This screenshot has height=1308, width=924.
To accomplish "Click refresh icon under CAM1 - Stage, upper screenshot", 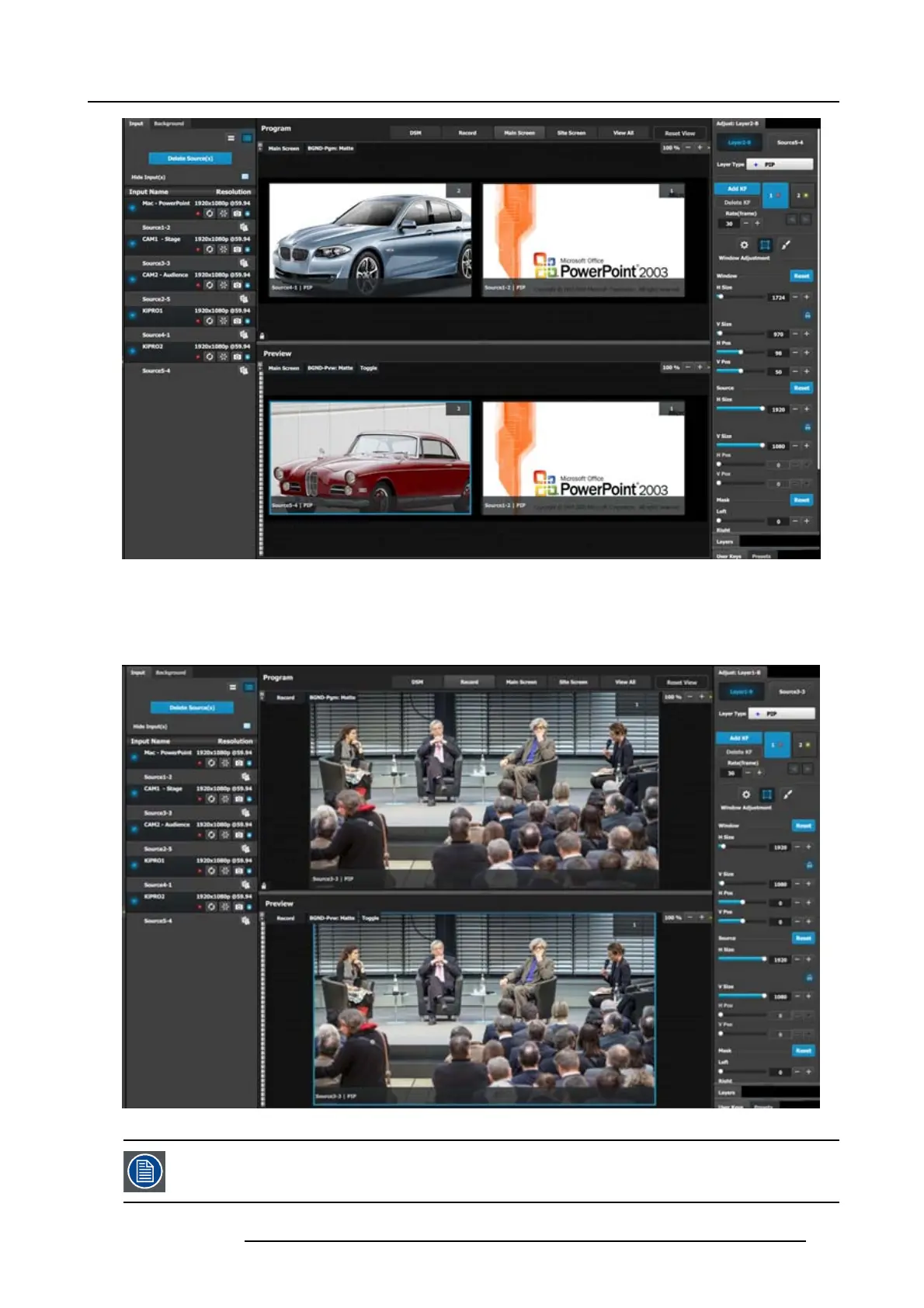I will 210,249.
